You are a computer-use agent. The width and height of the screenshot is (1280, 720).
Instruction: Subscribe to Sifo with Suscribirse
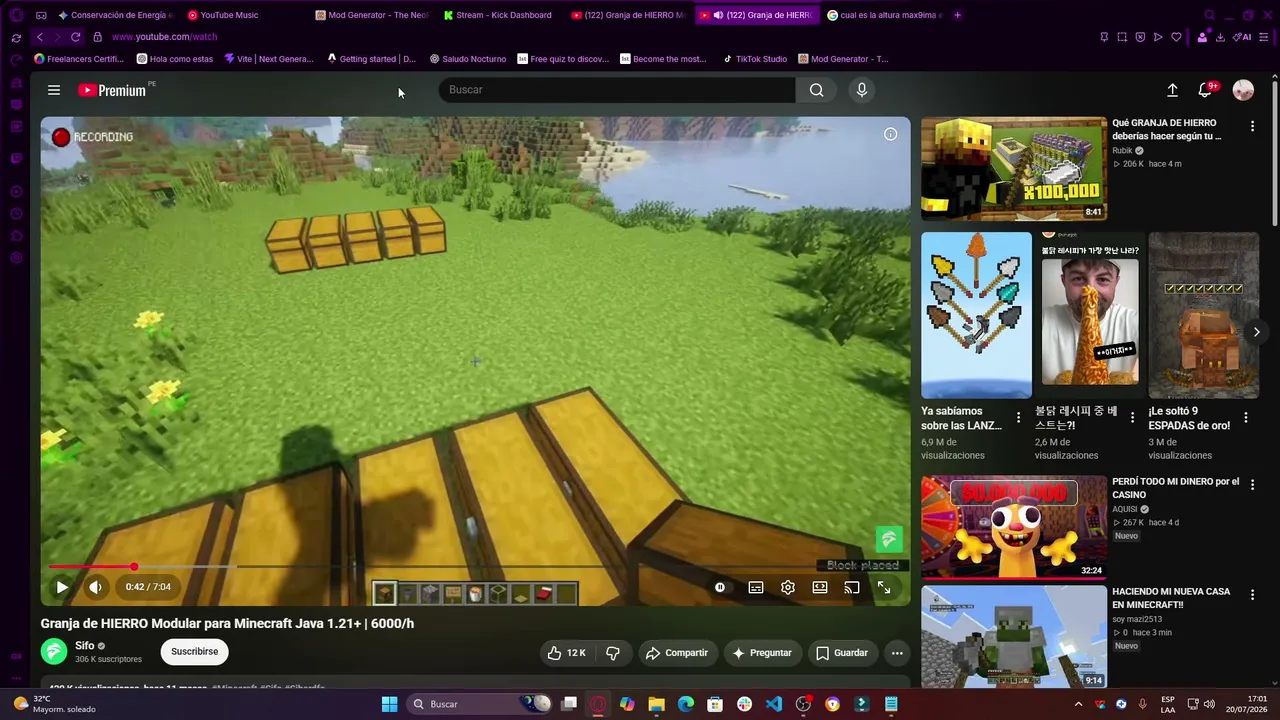click(x=194, y=652)
